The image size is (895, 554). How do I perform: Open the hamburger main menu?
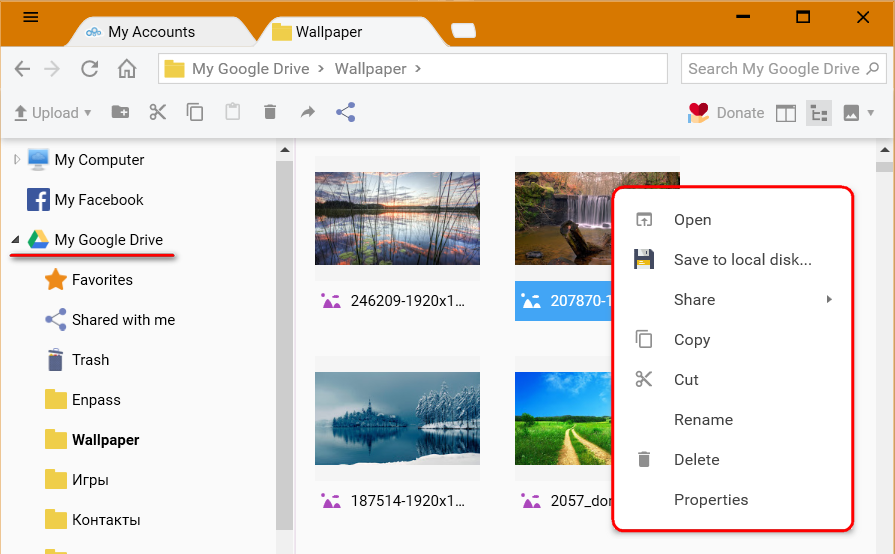(x=31, y=17)
